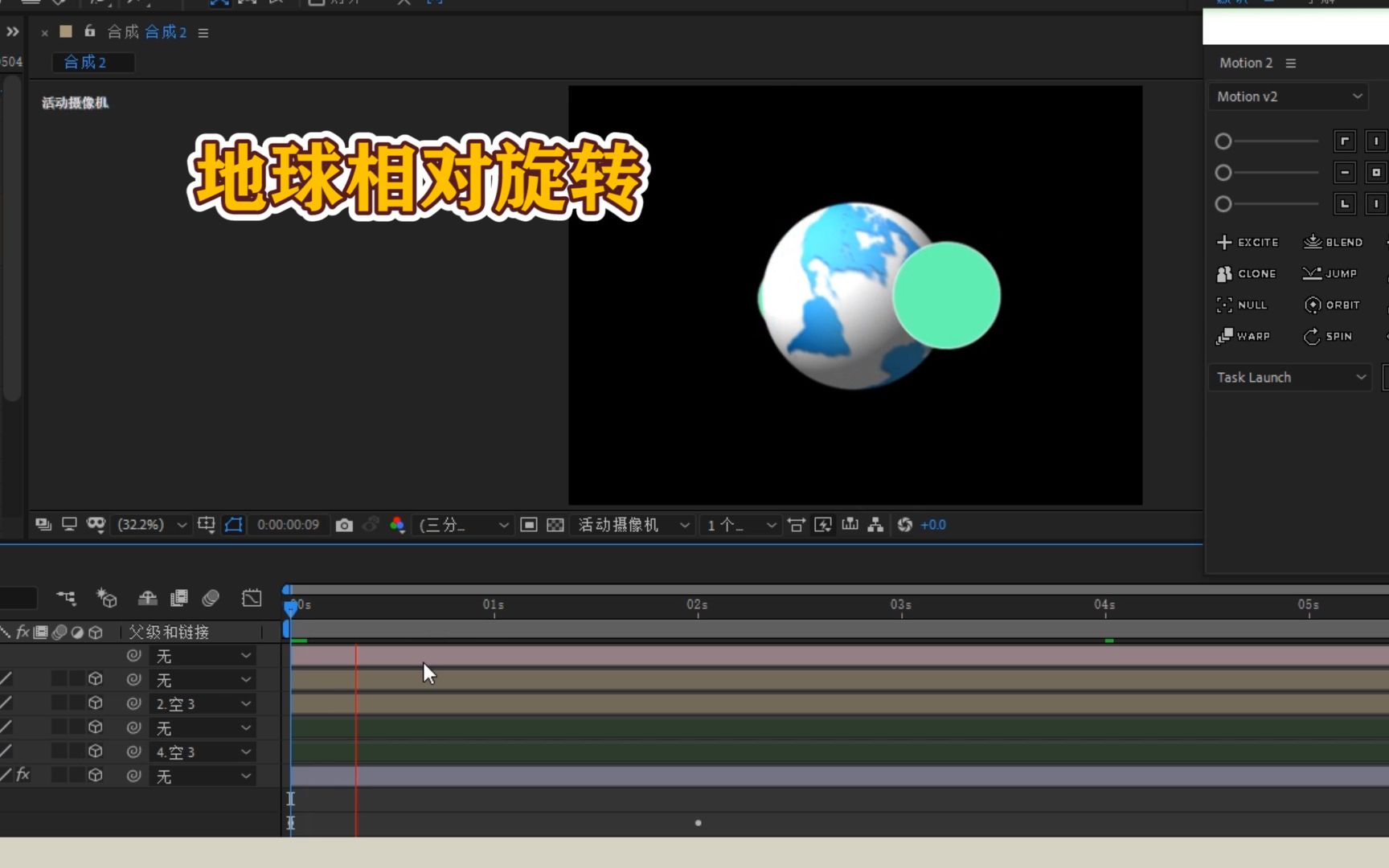This screenshot has height=868, width=1389.
Task: Toggle Draft 3D button in timeline
Action: (x=106, y=598)
